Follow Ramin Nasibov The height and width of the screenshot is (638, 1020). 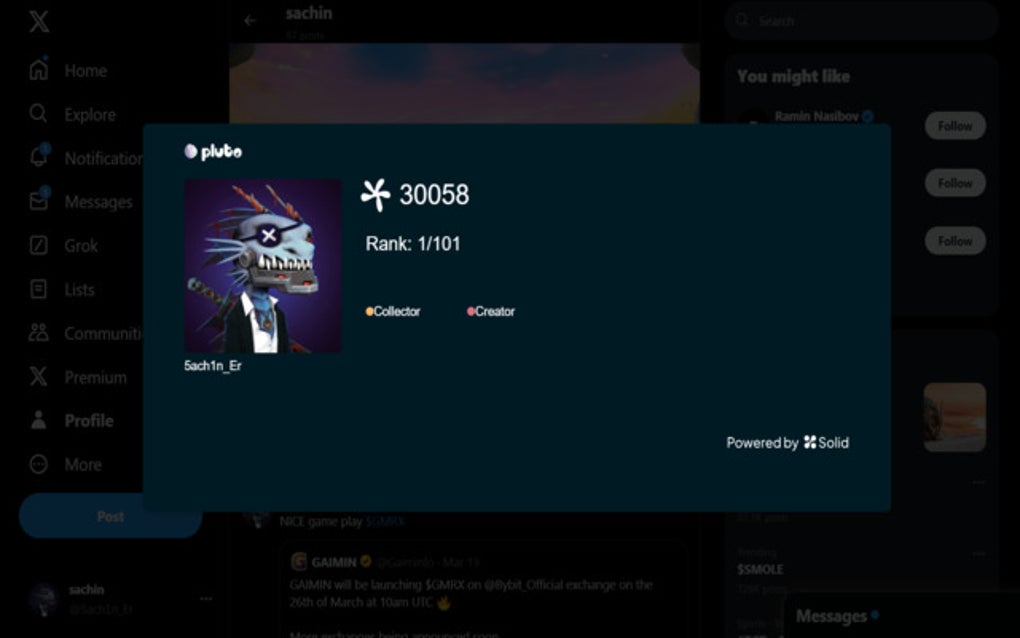pos(955,126)
